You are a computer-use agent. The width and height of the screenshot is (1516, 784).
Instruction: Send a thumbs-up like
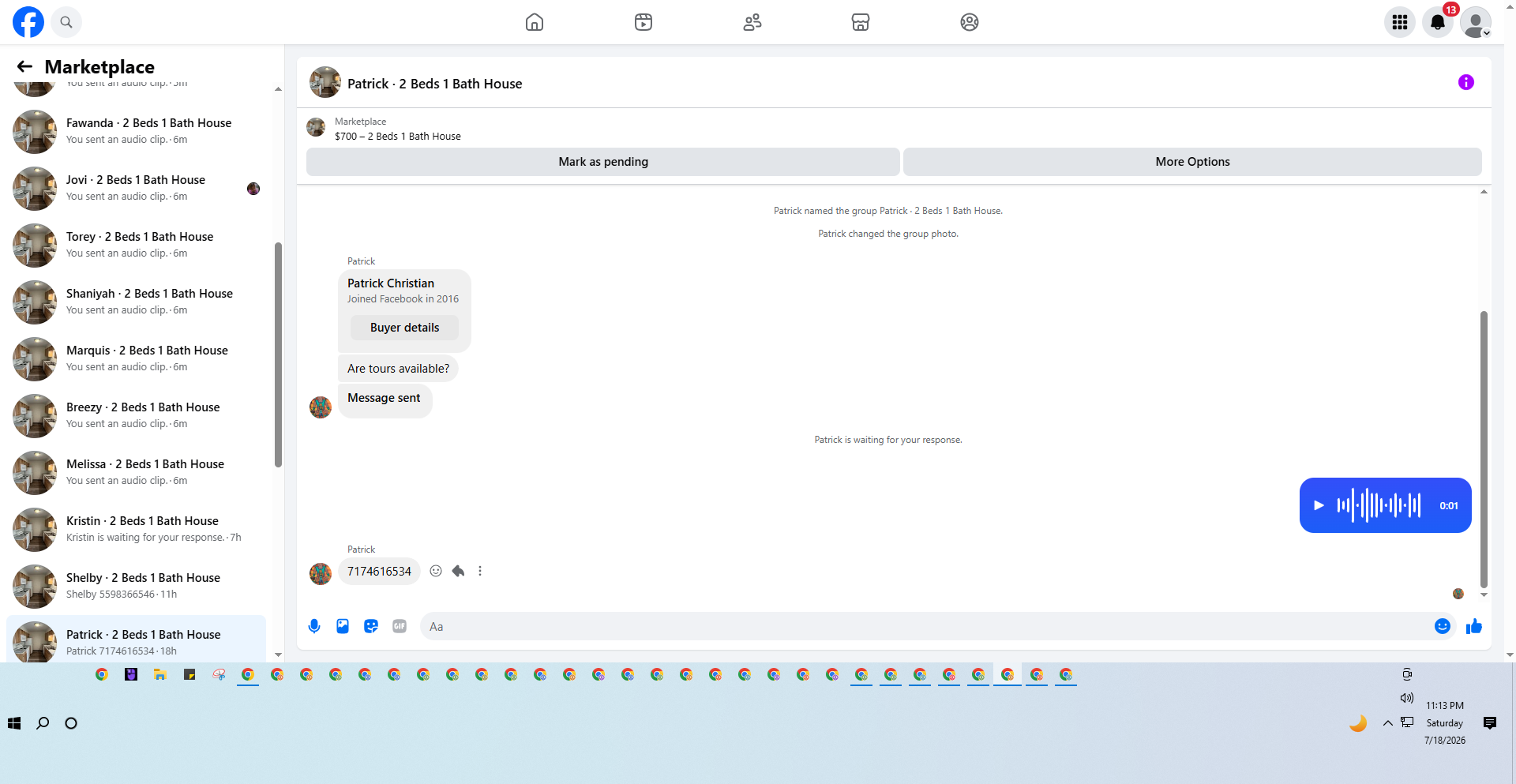coord(1474,626)
